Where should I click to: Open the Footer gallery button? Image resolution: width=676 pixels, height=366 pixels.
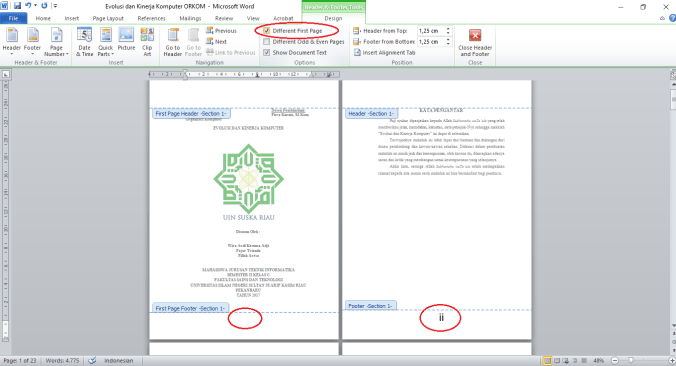(32, 42)
